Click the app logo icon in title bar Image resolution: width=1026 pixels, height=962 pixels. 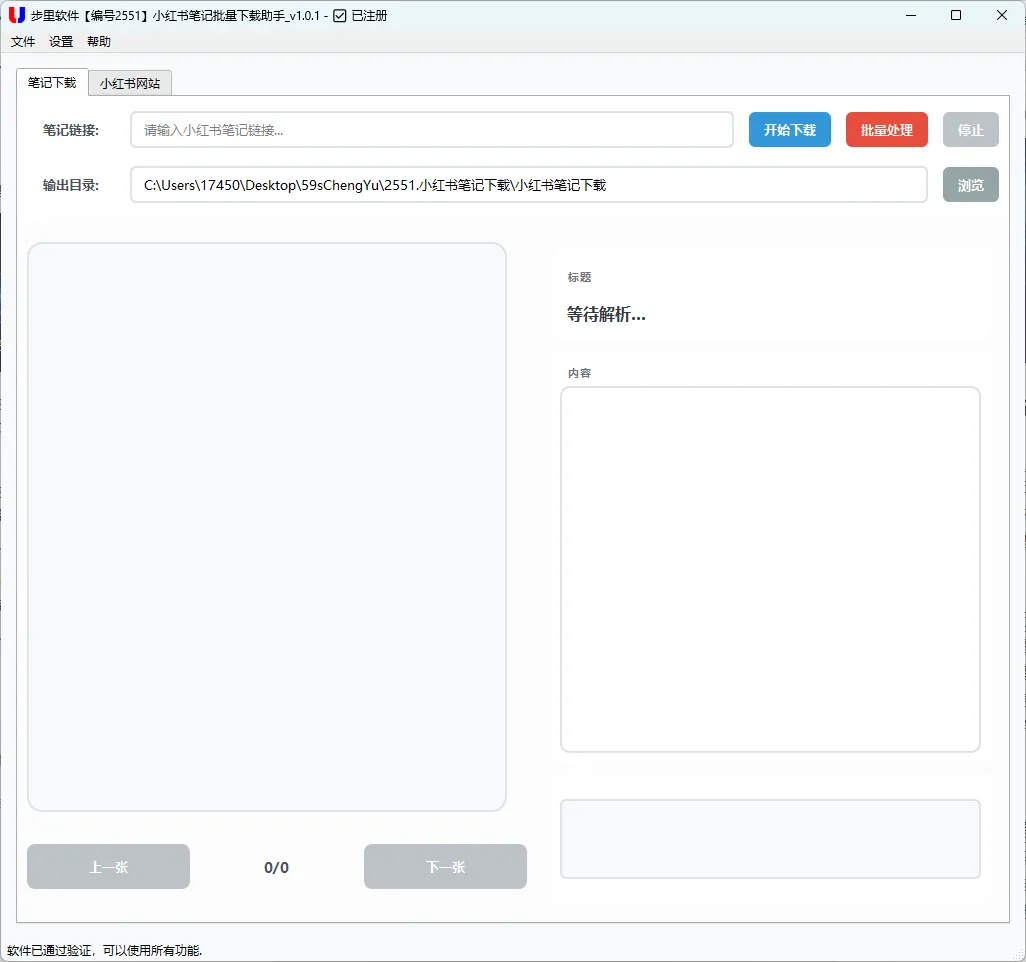click(16, 15)
